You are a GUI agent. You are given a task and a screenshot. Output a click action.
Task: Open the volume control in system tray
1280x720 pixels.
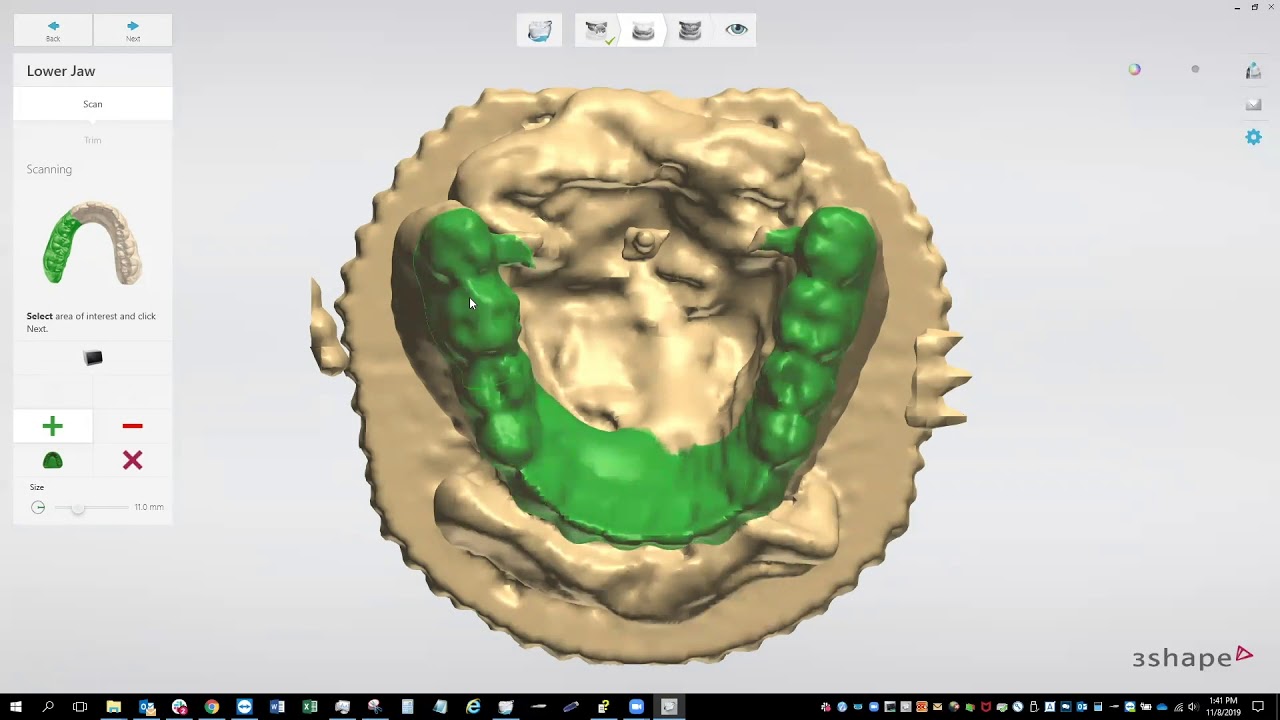tap(1193, 707)
